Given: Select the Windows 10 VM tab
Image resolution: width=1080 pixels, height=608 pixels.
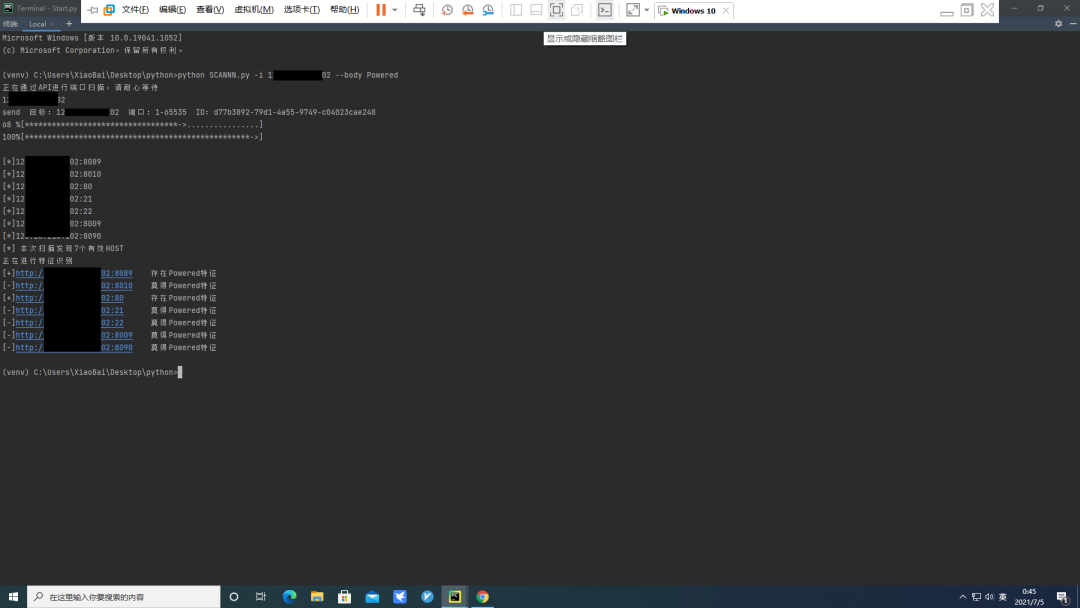Looking at the screenshot, I should (x=693, y=11).
